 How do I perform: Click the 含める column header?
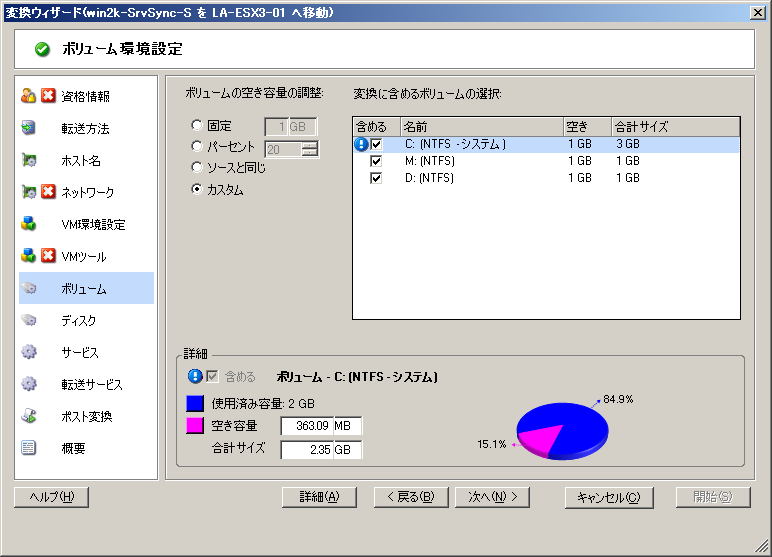point(377,127)
